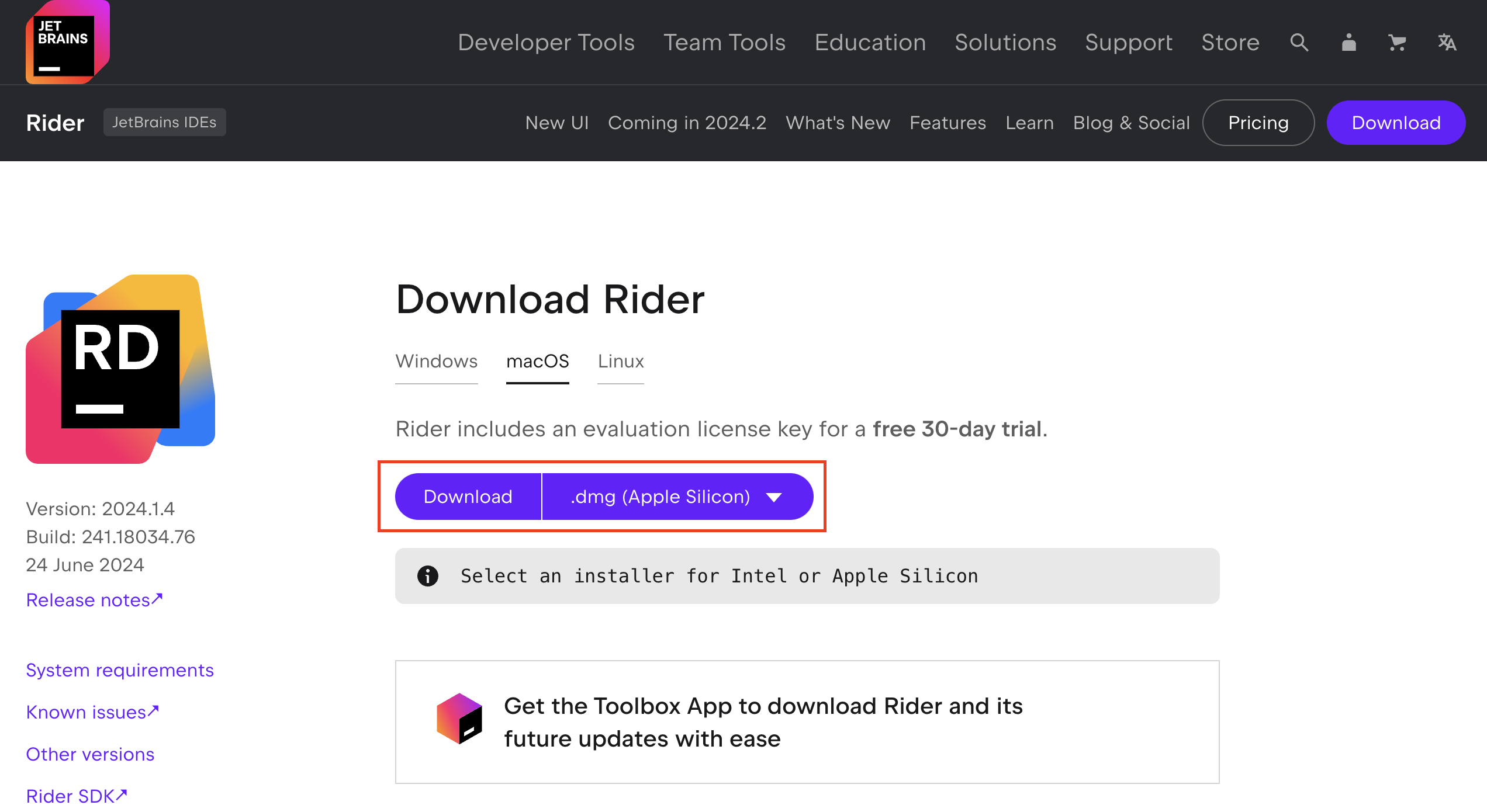Open the Support menu

pos(1129,42)
